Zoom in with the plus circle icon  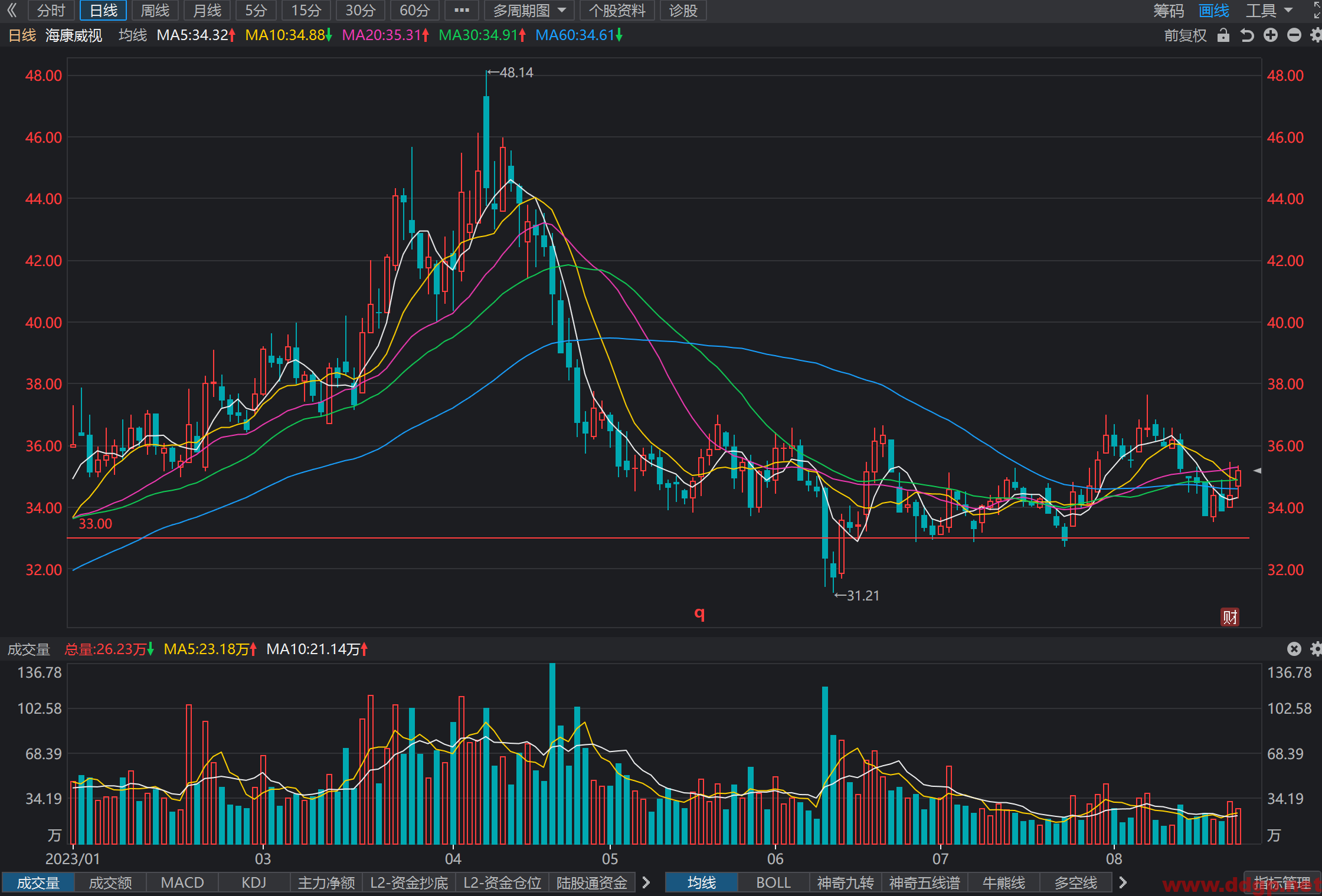(1271, 35)
